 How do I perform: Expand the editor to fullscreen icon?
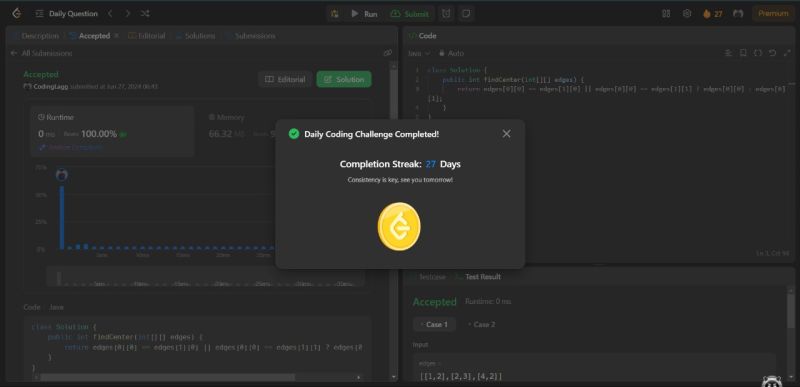pyautogui.click(x=787, y=53)
